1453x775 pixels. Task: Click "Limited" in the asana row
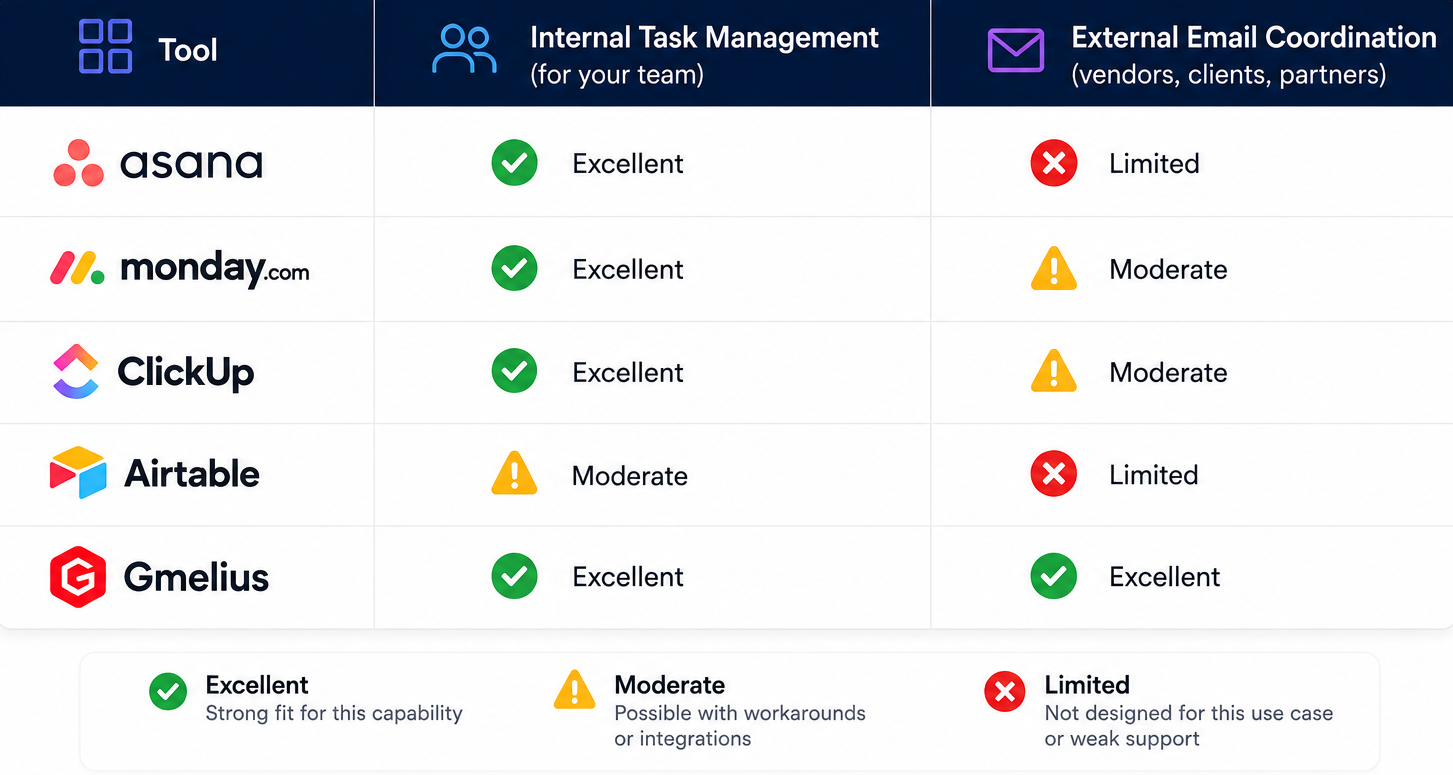[1154, 164]
